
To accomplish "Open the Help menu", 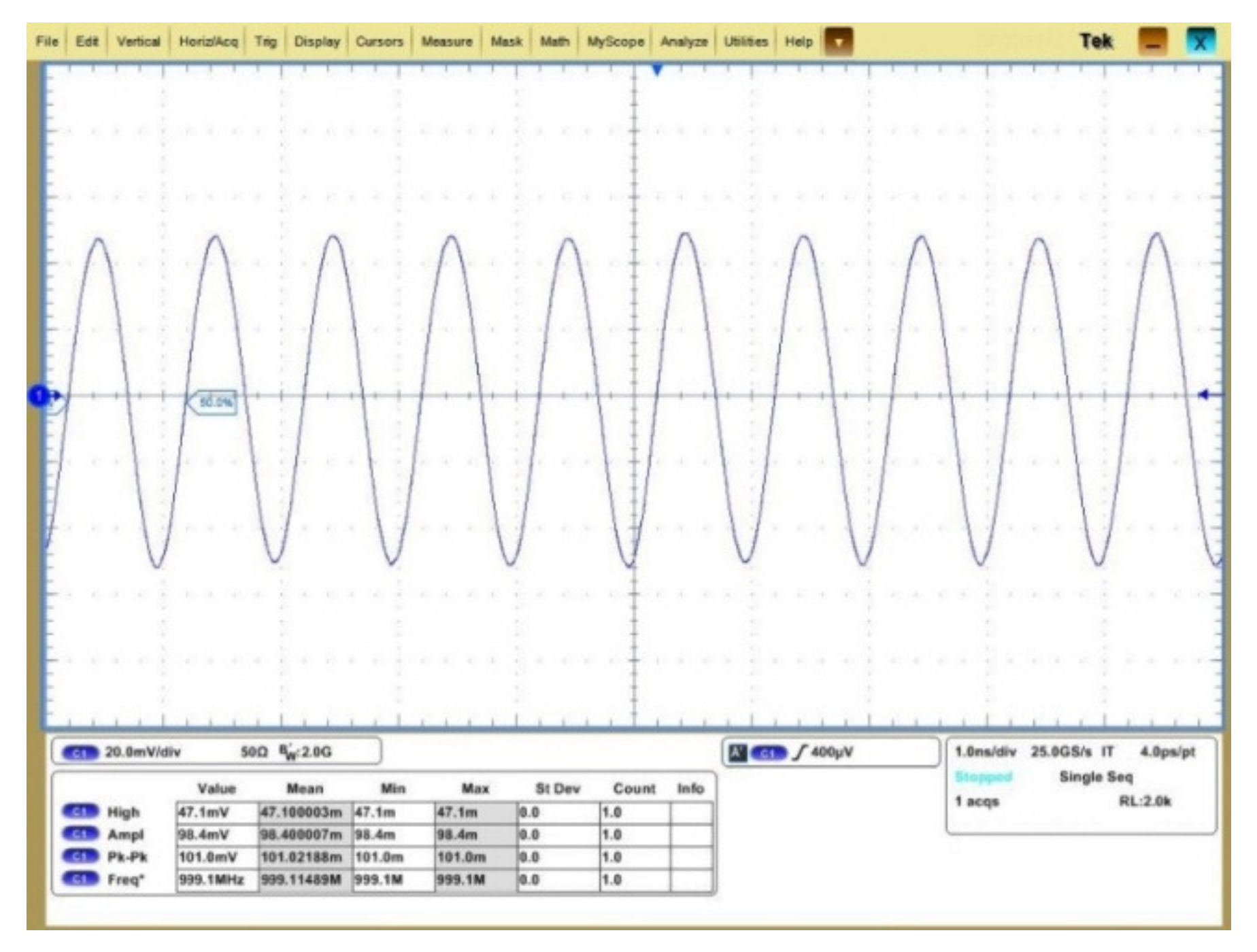I will coord(799,41).
